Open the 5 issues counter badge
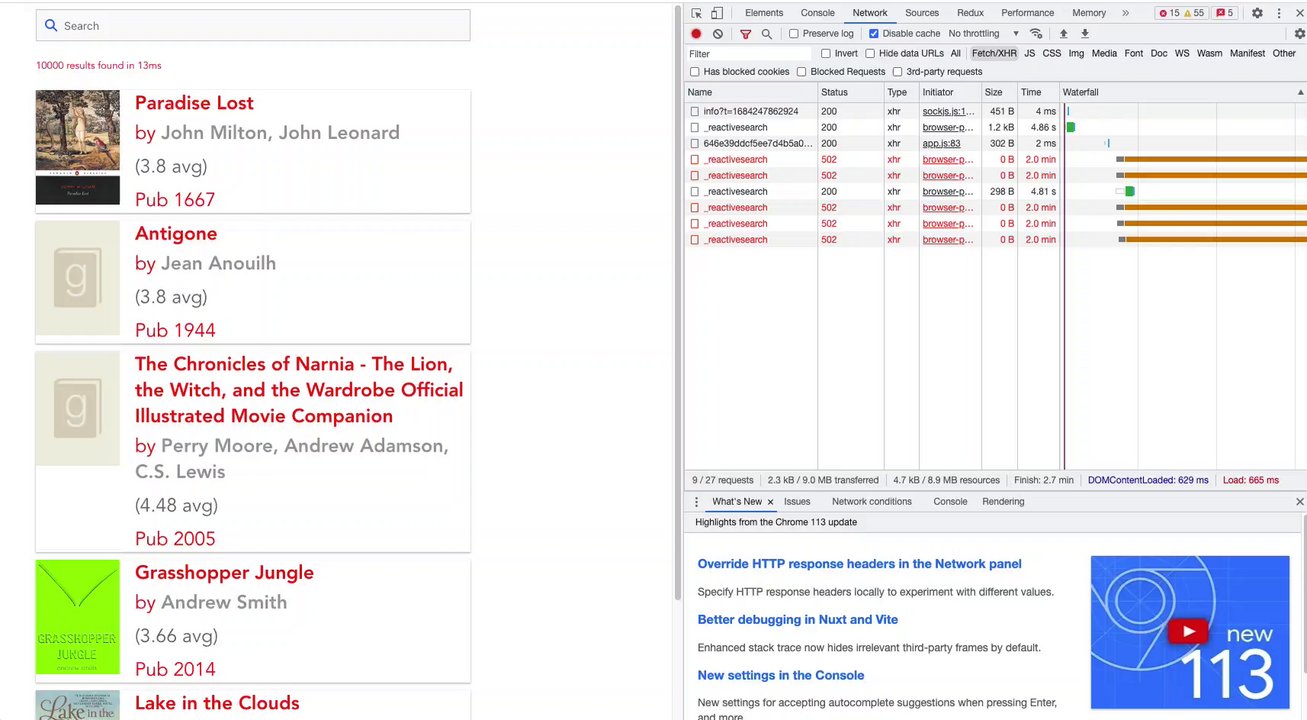The height and width of the screenshot is (720, 1307). click(1224, 13)
